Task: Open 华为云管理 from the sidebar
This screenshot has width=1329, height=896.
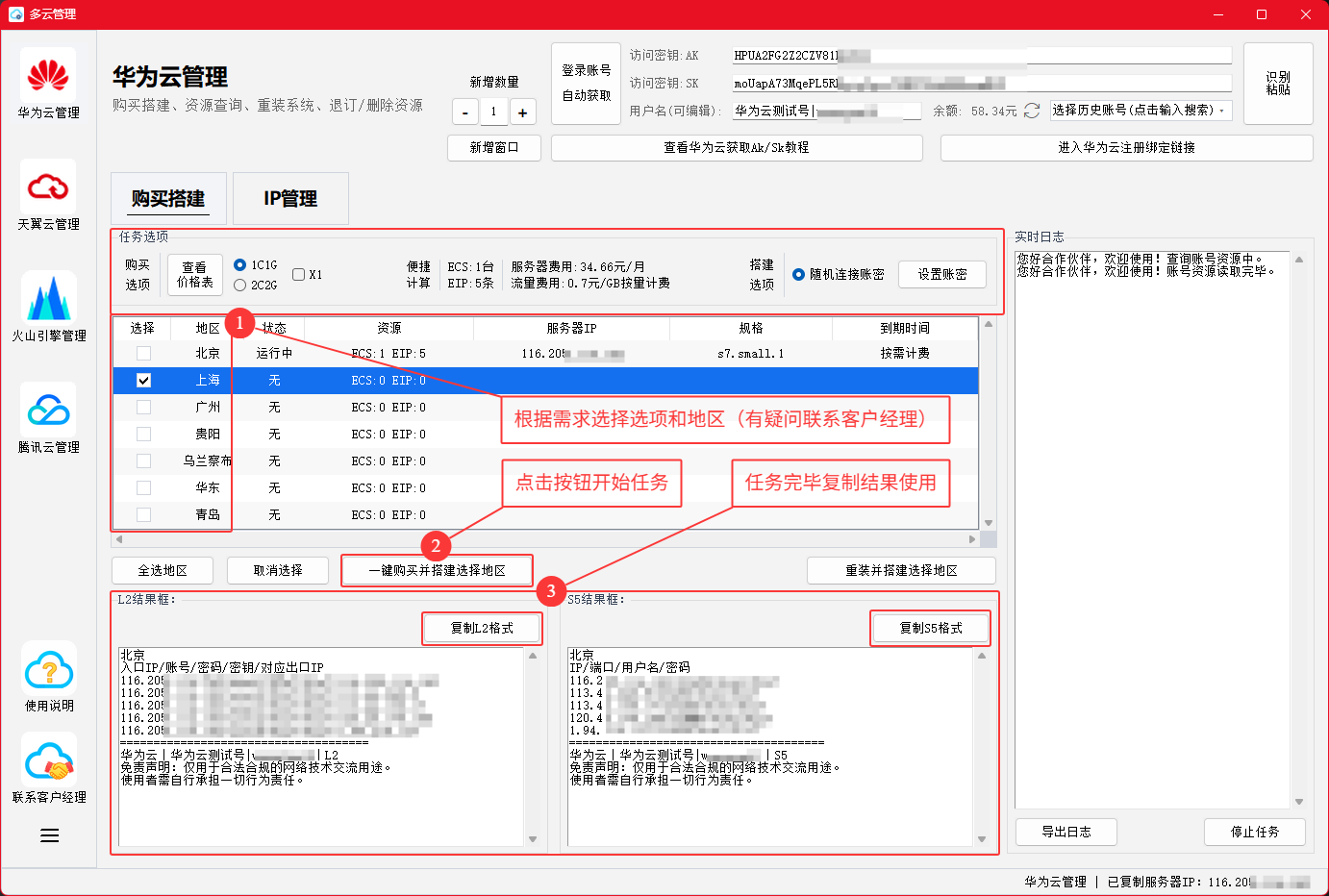Action: coord(48,85)
